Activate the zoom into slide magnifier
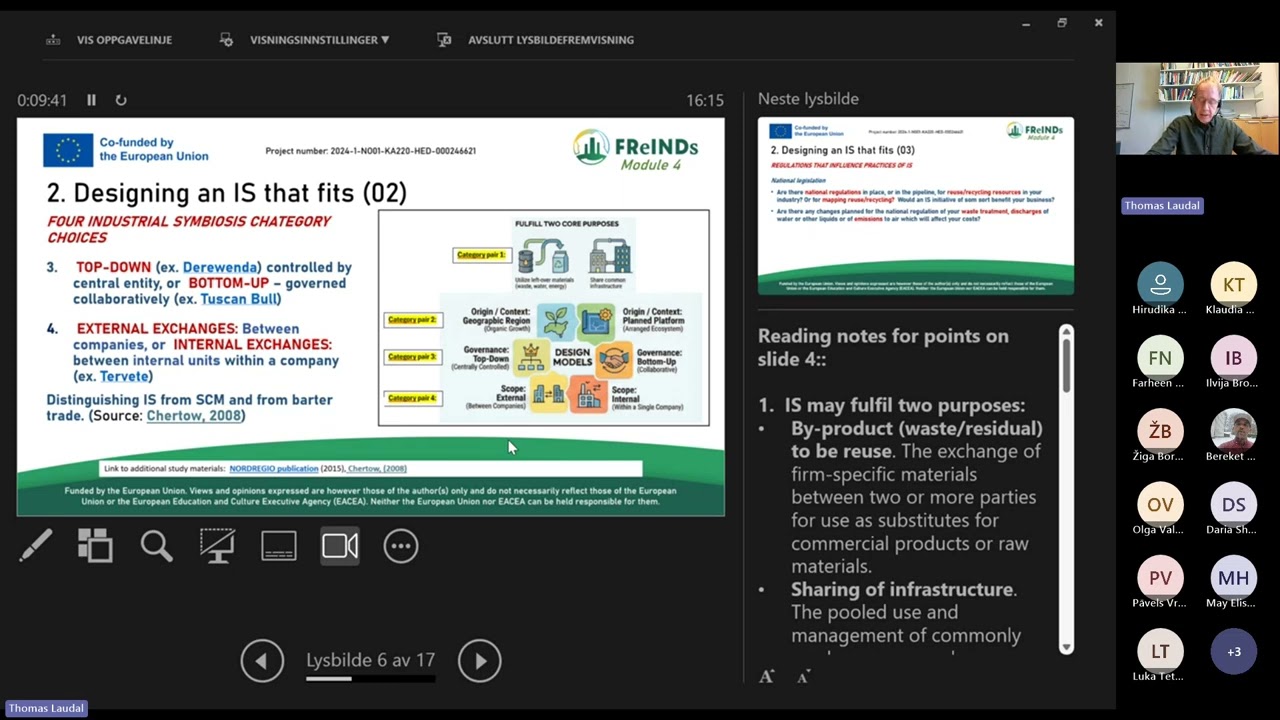1280x720 pixels. click(157, 546)
